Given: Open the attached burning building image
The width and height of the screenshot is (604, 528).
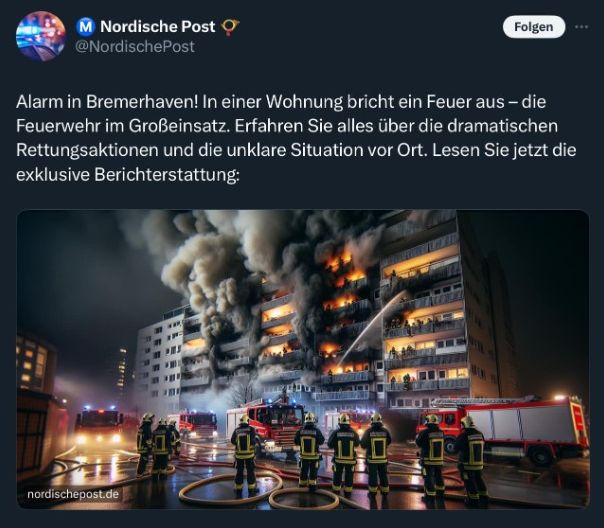Looking at the screenshot, I should [303, 359].
